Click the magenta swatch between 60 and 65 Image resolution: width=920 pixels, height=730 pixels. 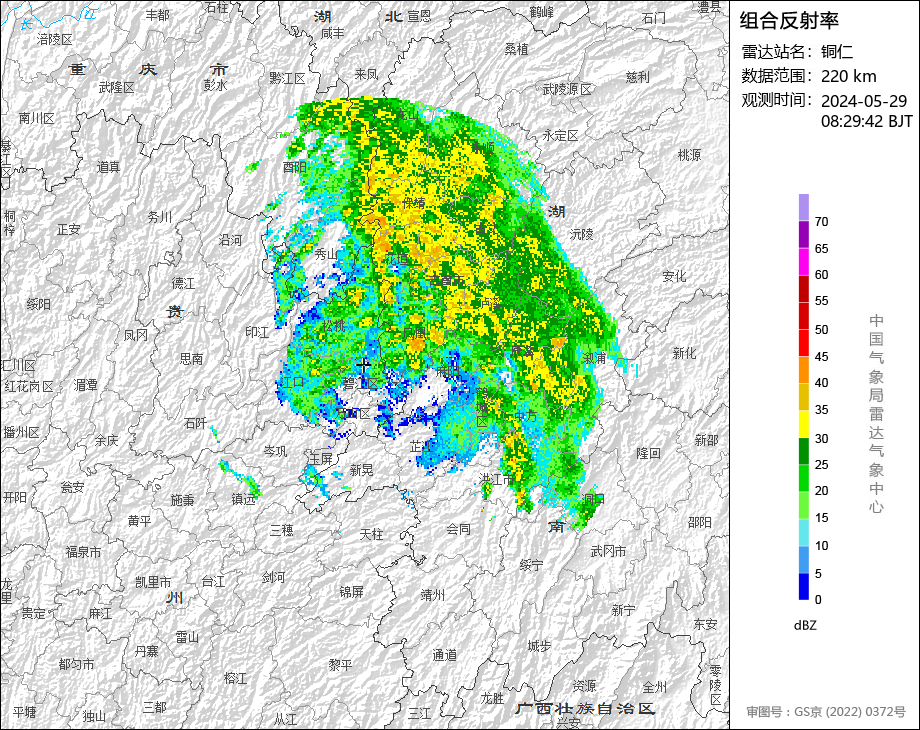(804, 261)
